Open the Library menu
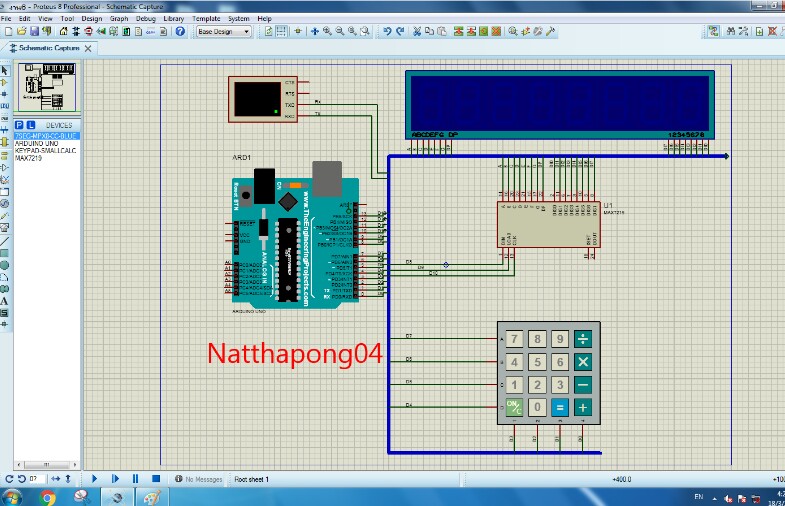The width and height of the screenshot is (785, 506). [x=174, y=19]
